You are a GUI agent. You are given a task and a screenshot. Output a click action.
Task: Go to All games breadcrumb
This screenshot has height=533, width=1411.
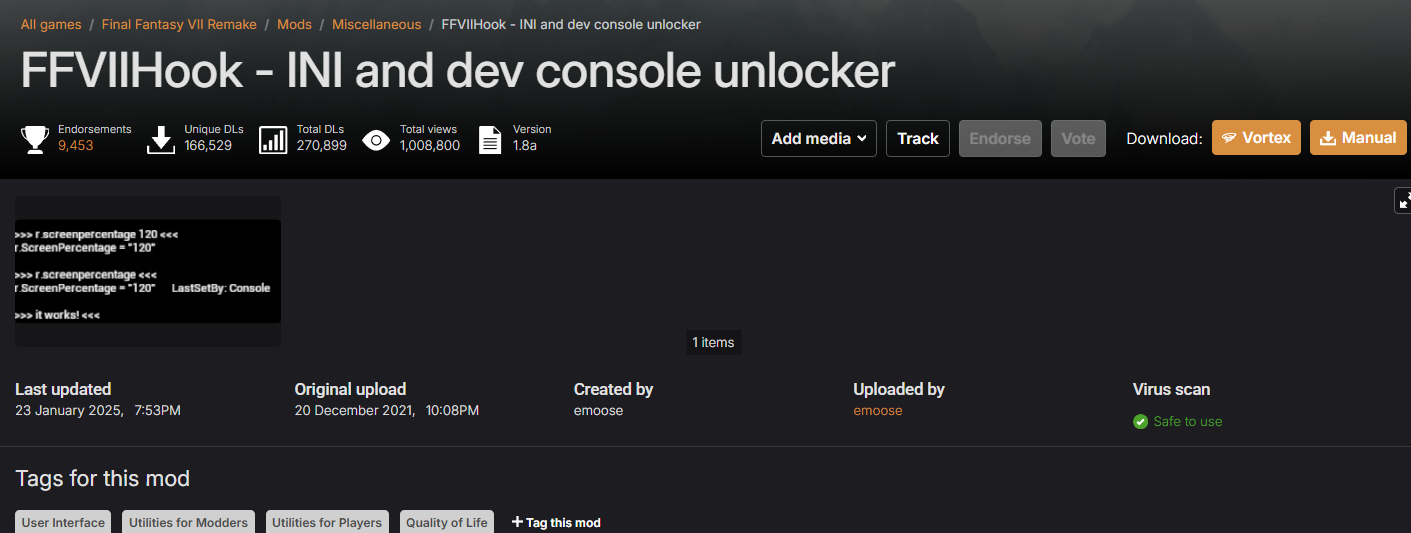tap(51, 24)
